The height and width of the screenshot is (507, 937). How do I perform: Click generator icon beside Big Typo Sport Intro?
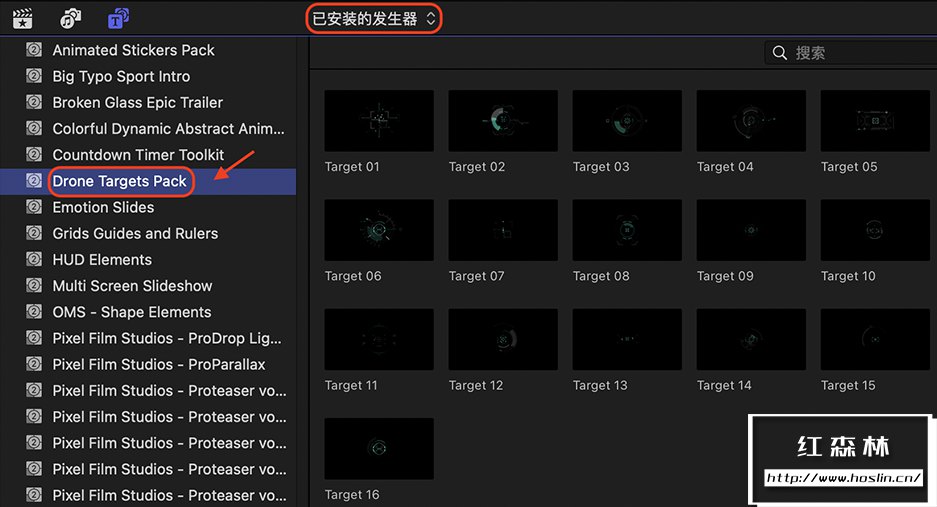coord(34,76)
